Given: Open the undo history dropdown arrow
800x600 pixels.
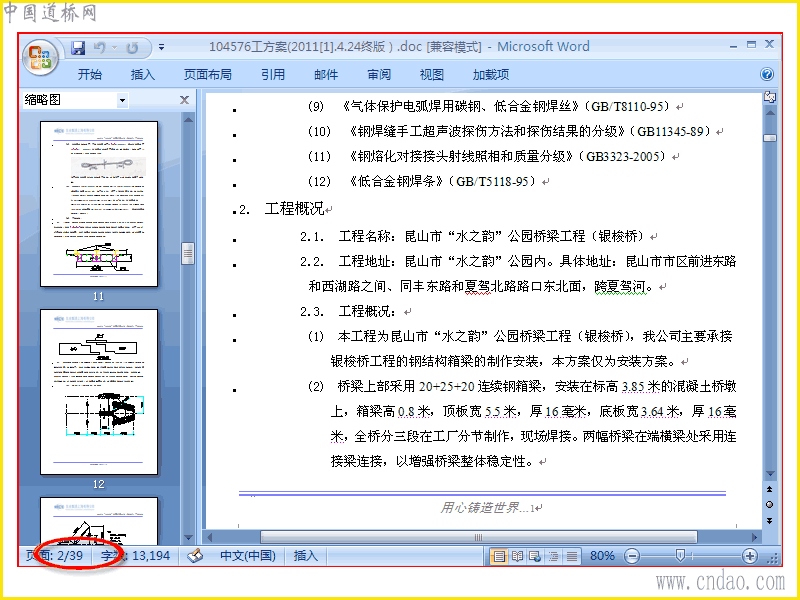Looking at the screenshot, I should coord(115,48).
